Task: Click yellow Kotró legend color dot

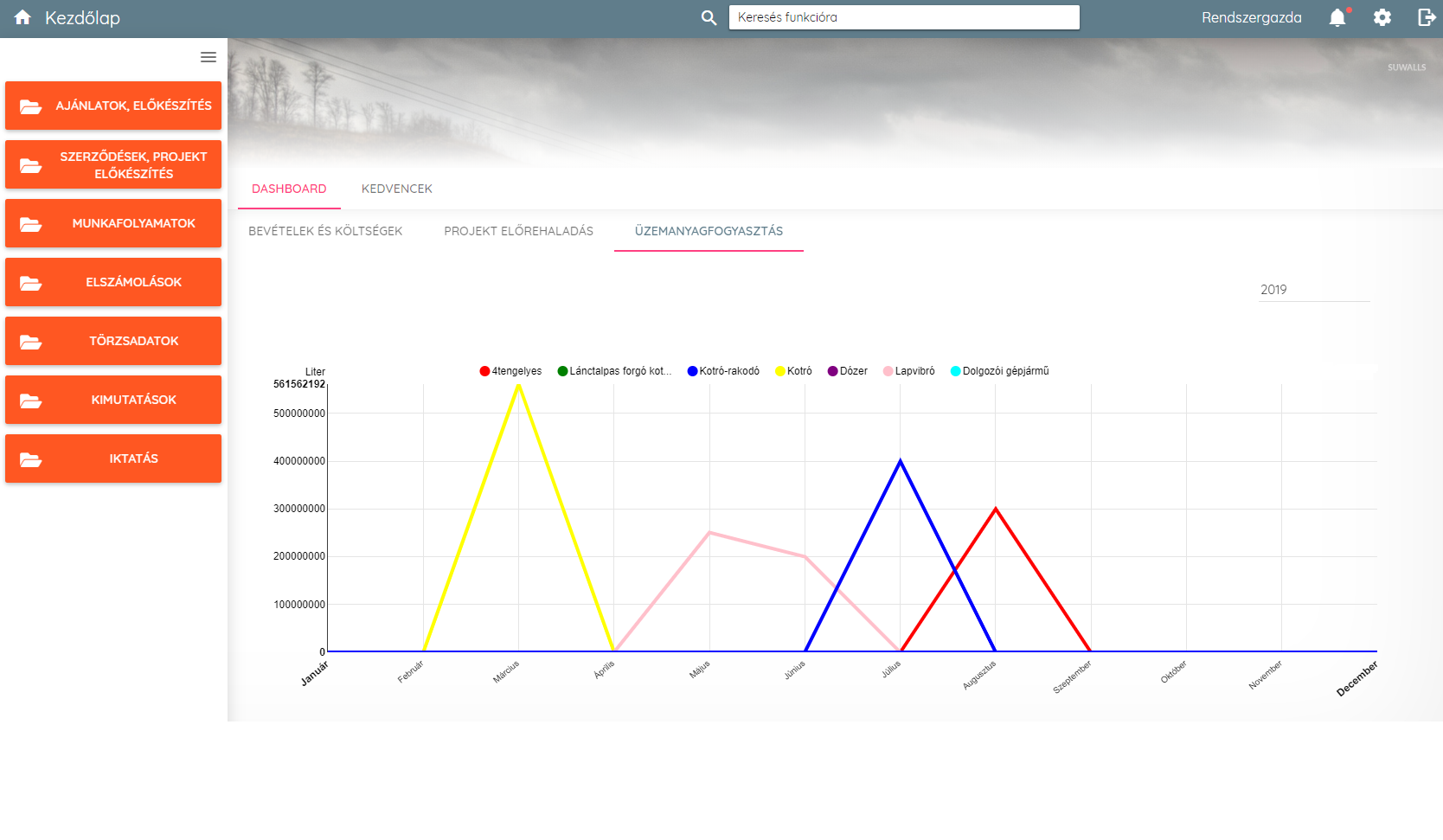Action: [779, 371]
